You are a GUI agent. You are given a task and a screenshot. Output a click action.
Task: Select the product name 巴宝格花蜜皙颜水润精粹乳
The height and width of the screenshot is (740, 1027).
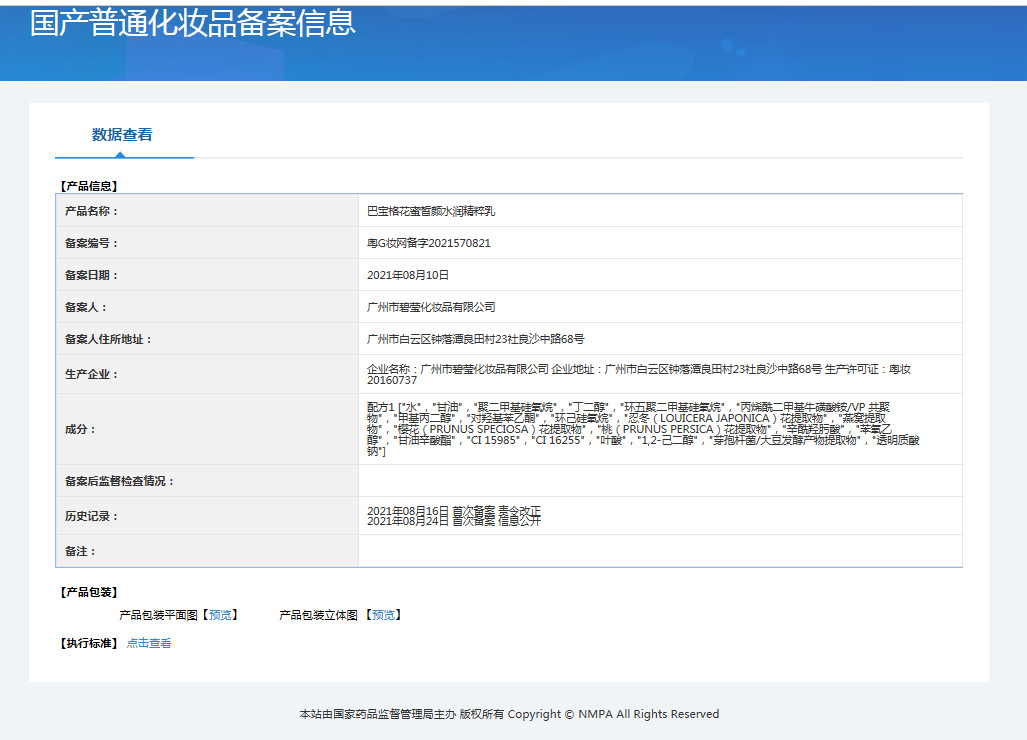[431, 211]
